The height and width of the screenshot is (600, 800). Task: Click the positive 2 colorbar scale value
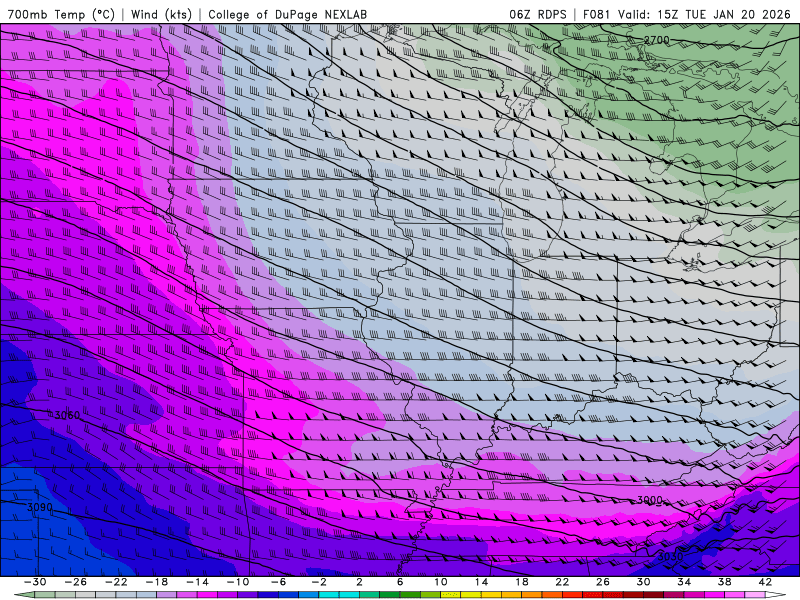click(x=360, y=582)
